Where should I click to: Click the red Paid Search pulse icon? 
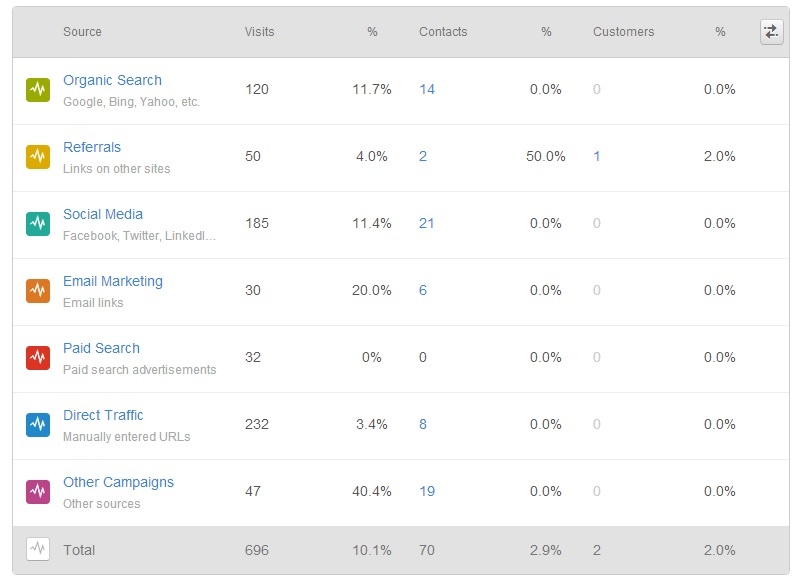coord(38,357)
